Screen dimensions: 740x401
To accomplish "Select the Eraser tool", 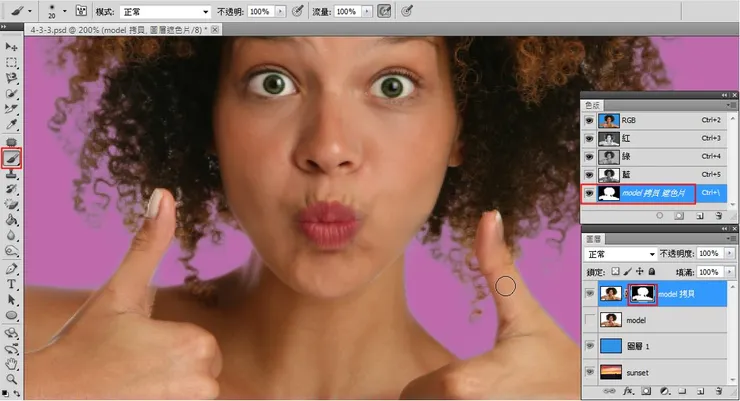I will tap(11, 205).
